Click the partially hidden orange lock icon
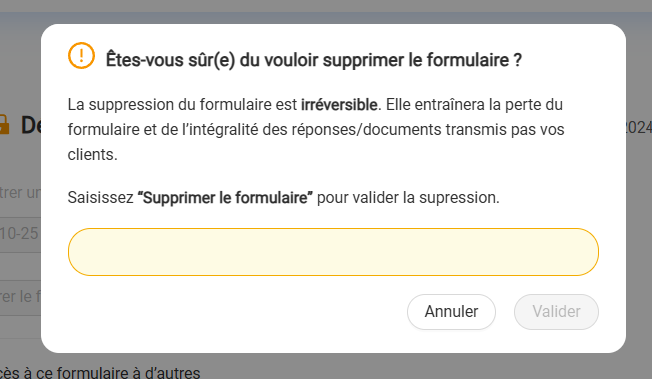Screen dimensions: 652x379 [4, 124]
